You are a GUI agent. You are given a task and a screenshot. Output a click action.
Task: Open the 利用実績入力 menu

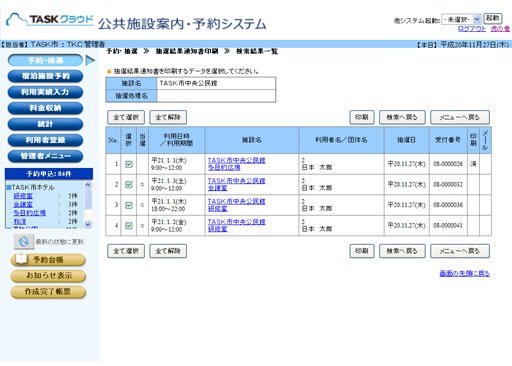pyautogui.click(x=45, y=92)
